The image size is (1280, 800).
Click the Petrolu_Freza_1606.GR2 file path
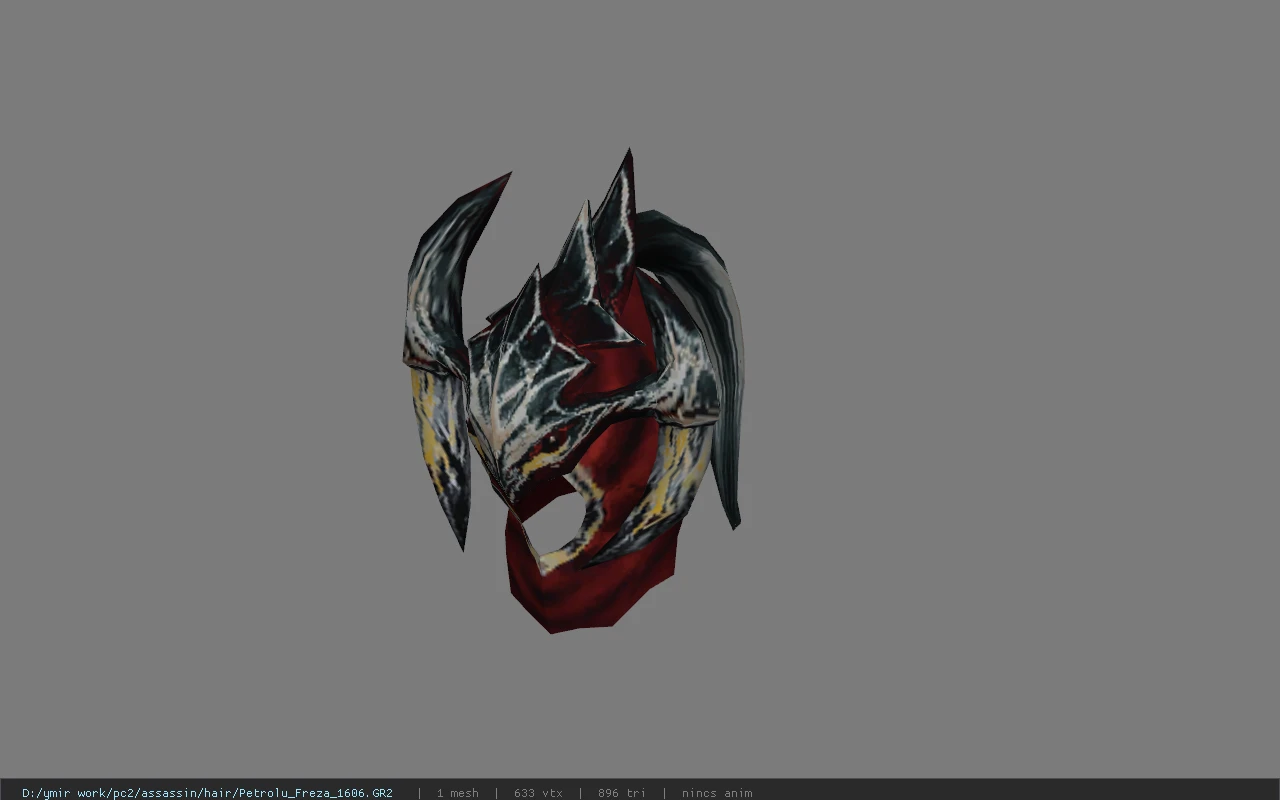pos(207,793)
